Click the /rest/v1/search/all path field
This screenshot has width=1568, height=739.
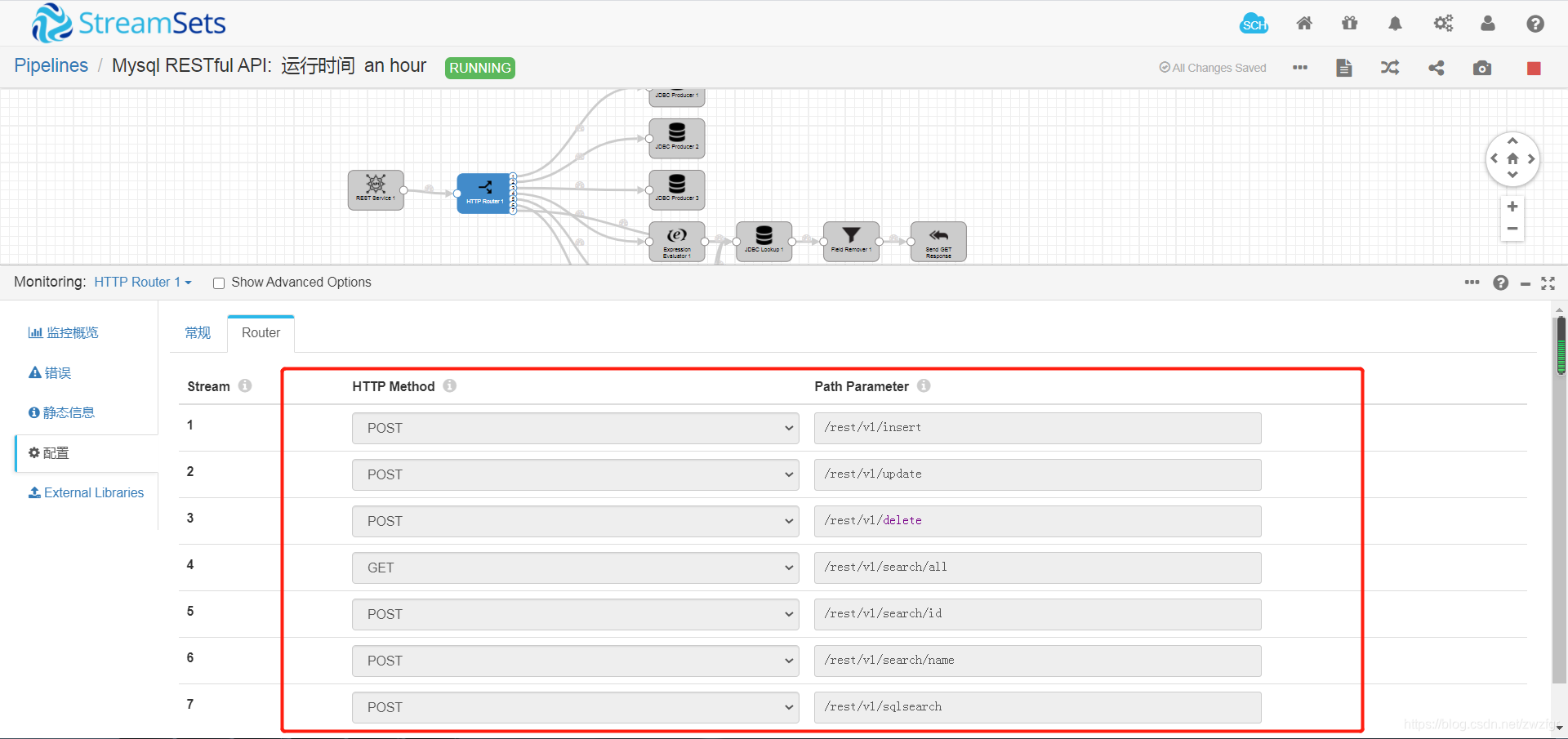coord(1037,568)
